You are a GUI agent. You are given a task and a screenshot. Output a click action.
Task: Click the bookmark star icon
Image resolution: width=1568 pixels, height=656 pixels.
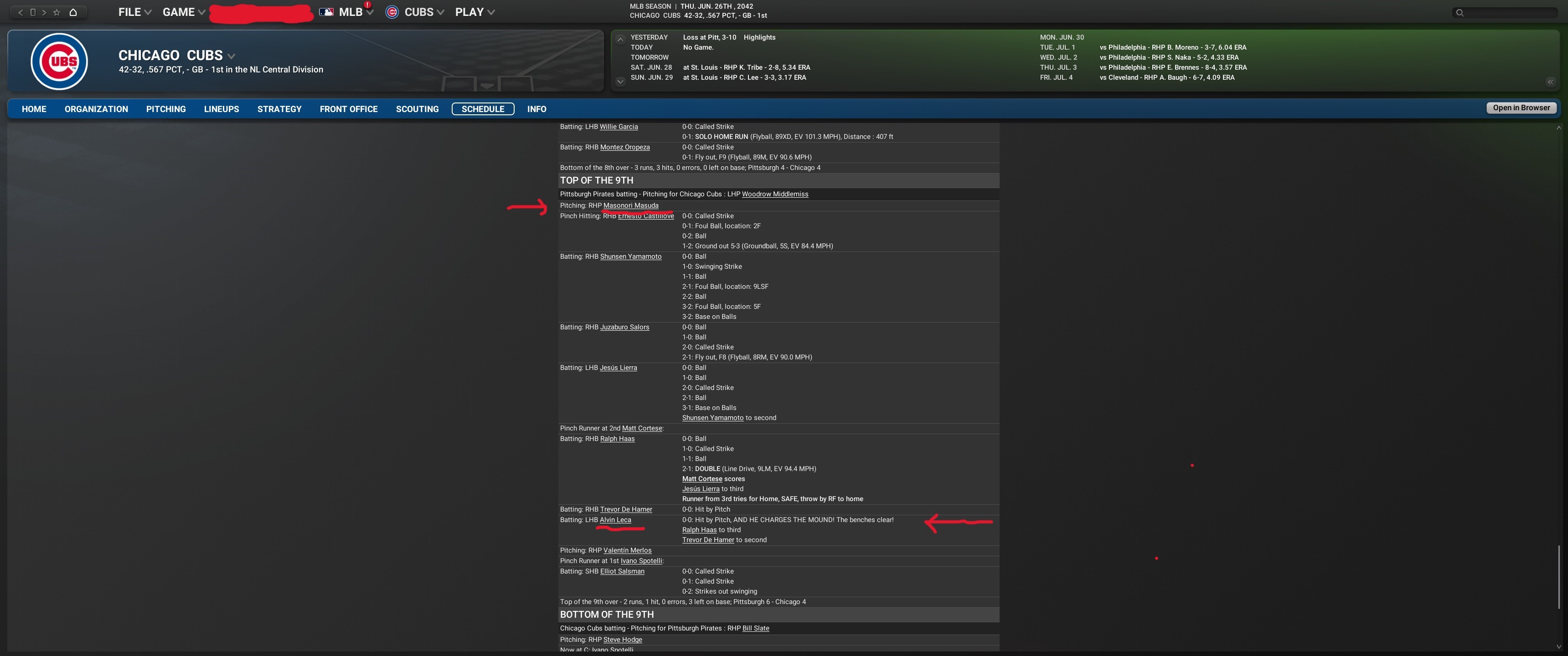pyautogui.click(x=57, y=12)
